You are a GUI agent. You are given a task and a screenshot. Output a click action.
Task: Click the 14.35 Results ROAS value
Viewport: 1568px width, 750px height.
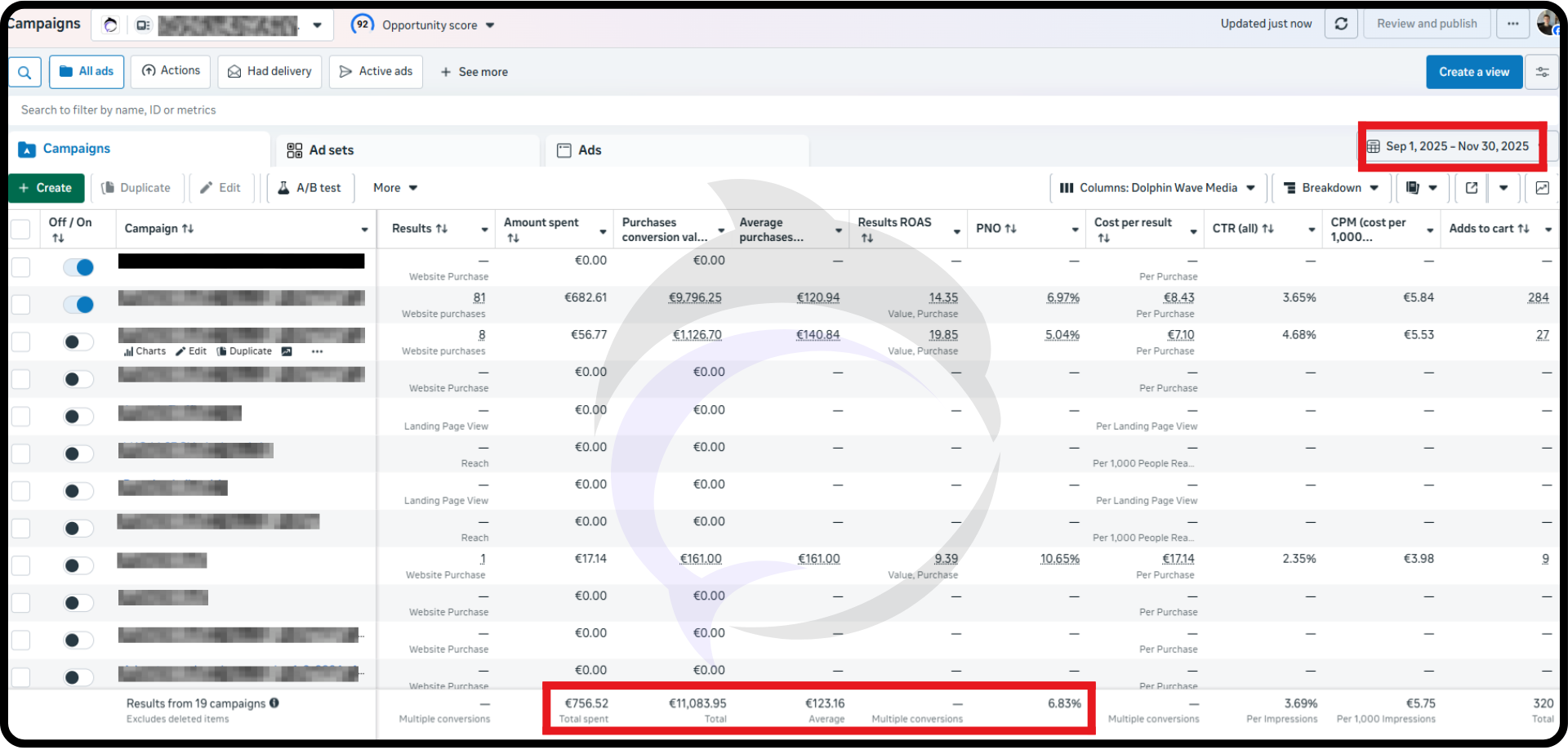coord(943,297)
